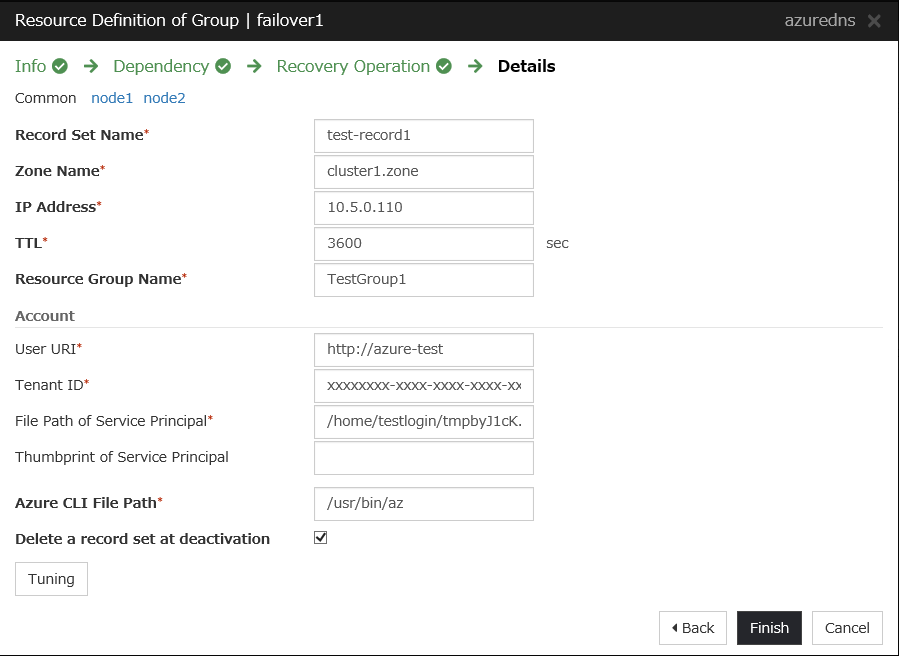
Task: Go to the Info wizard step
Action: (x=31, y=67)
